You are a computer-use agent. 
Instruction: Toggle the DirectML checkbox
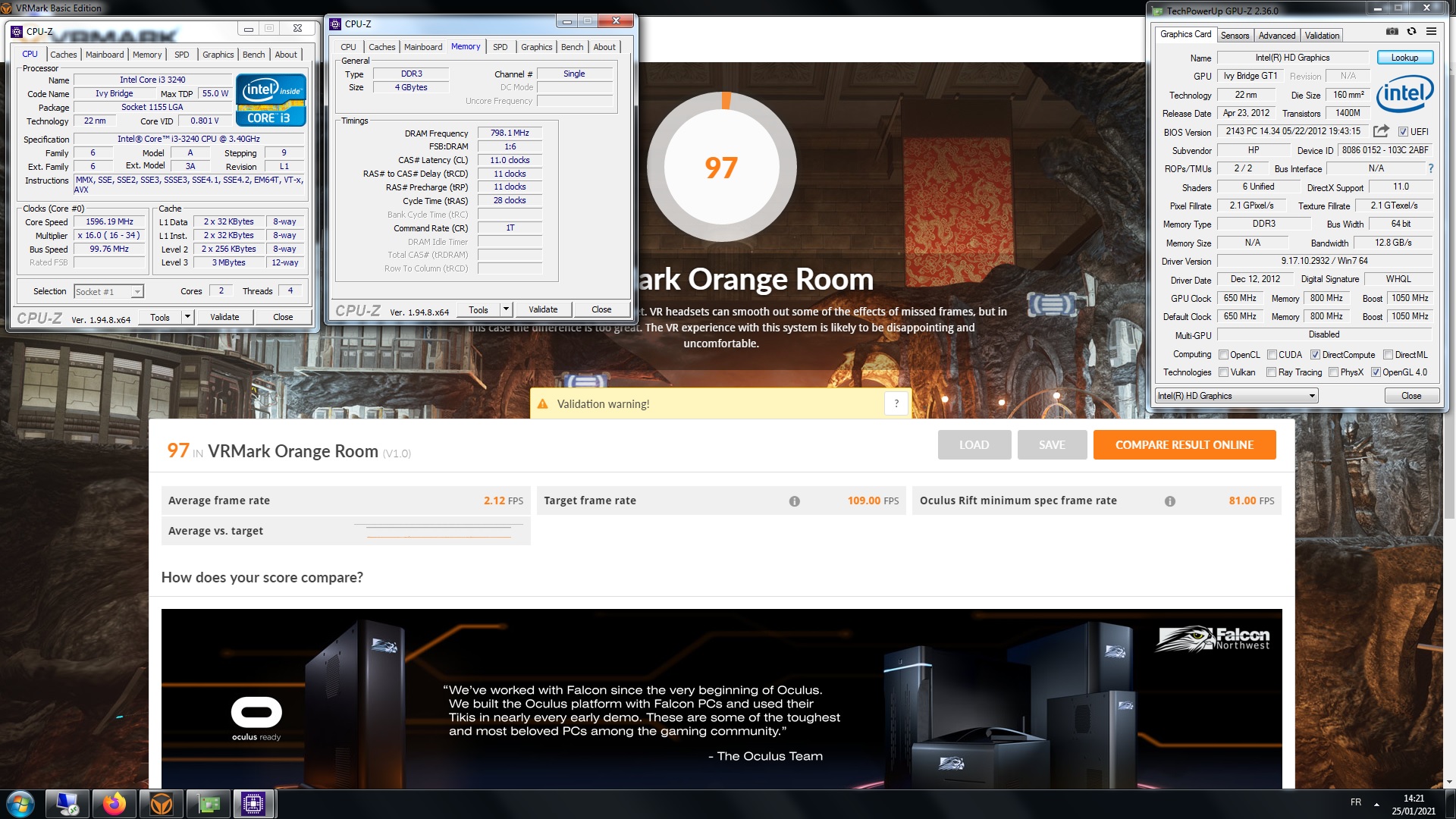coord(1388,354)
